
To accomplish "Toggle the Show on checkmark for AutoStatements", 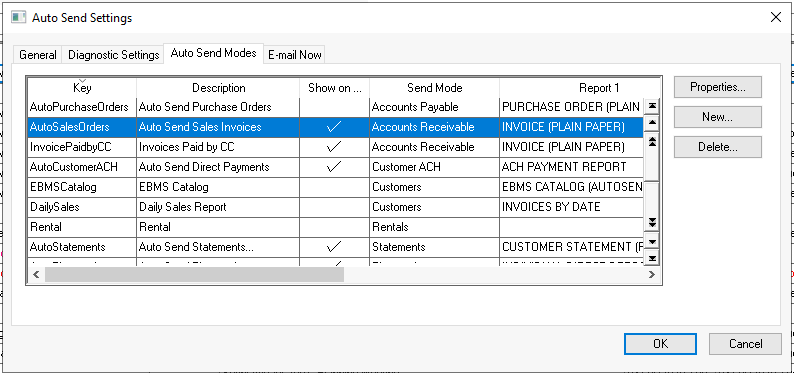I will coord(334,247).
